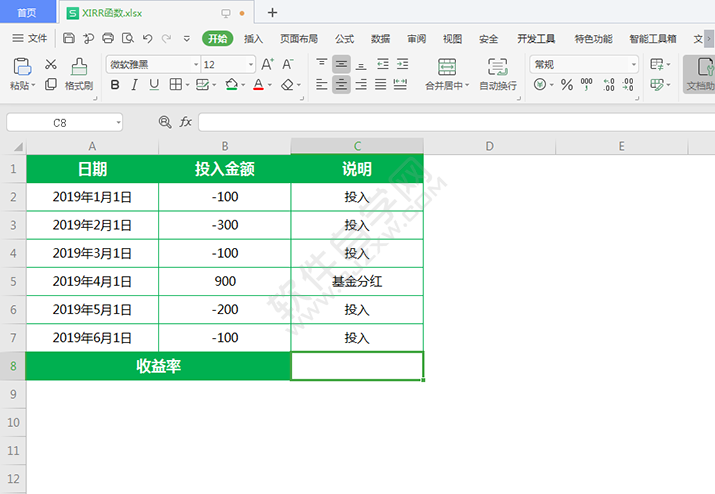Screen dimensions: 715x494
Task: Click the magnifier icon beside formula bar
Action: tap(165, 122)
